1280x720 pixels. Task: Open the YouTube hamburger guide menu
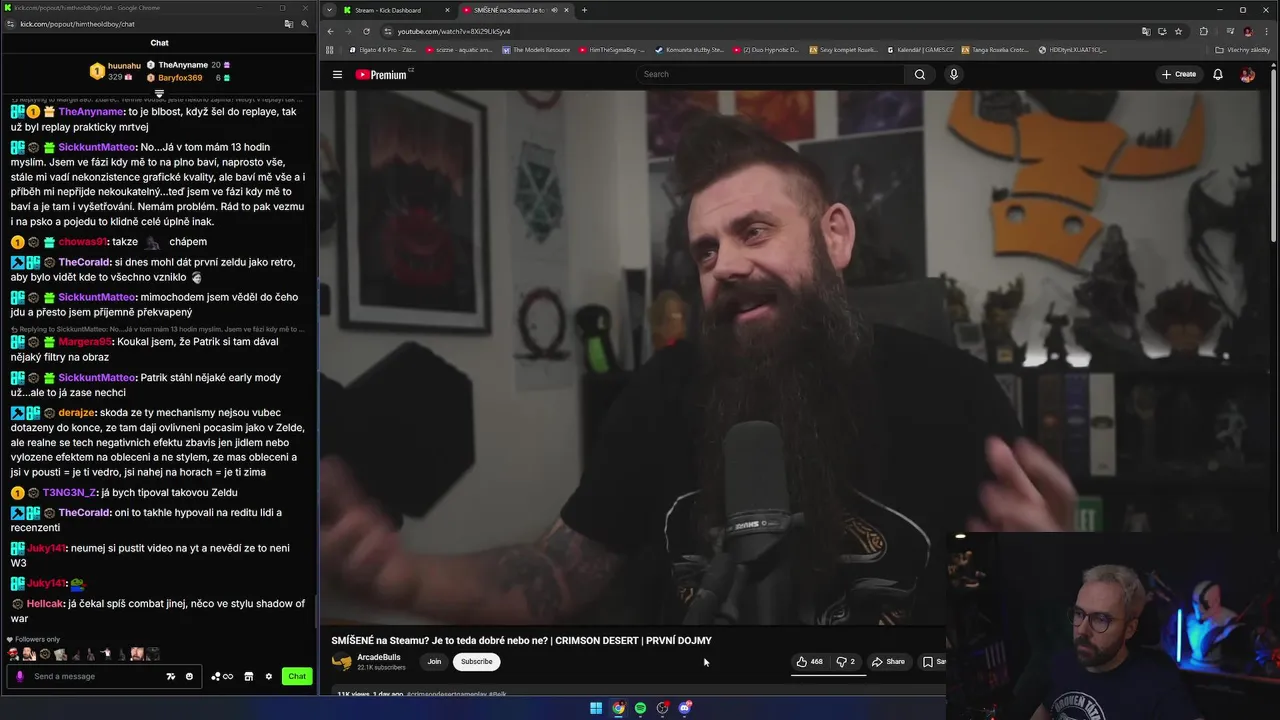point(337,74)
